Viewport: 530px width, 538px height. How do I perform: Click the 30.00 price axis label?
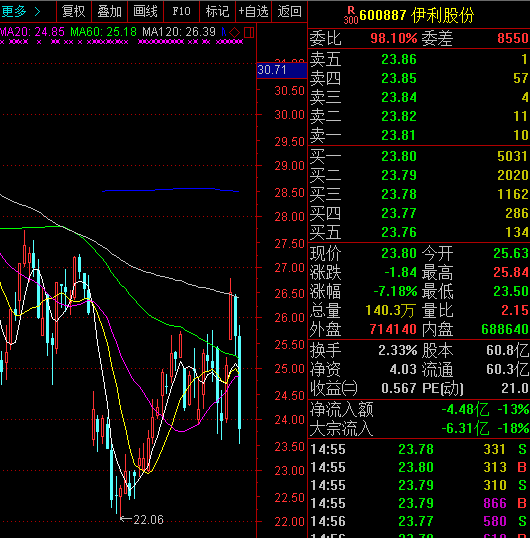pos(289,115)
